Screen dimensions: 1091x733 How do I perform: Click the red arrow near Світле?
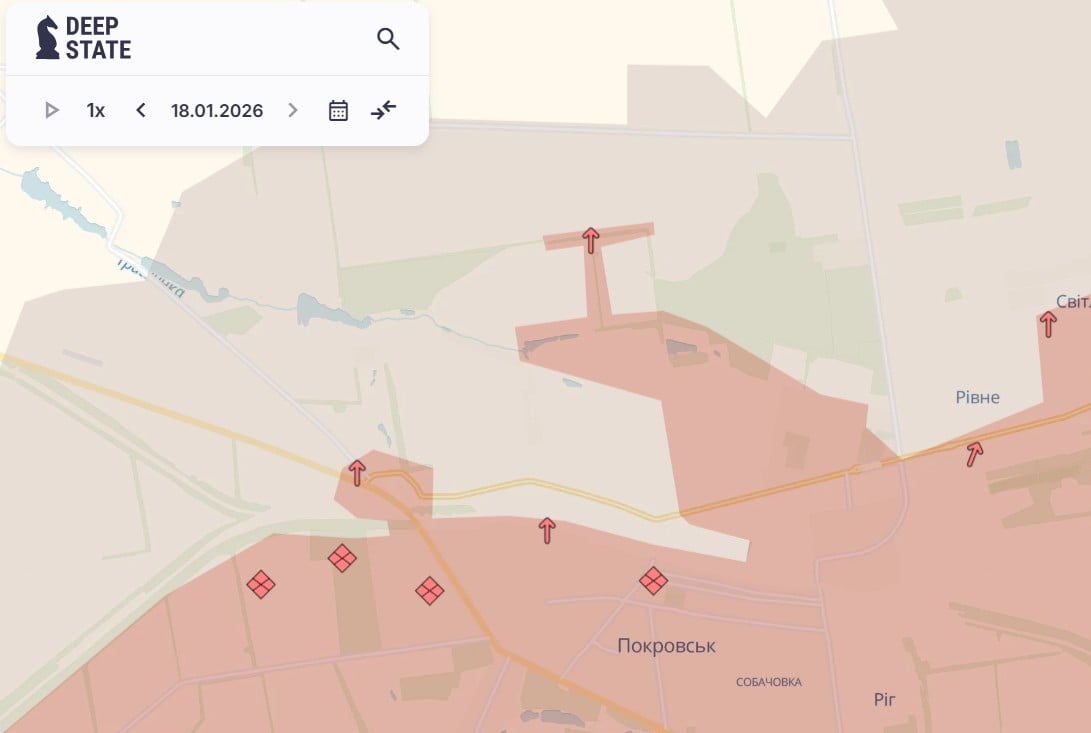click(1050, 322)
